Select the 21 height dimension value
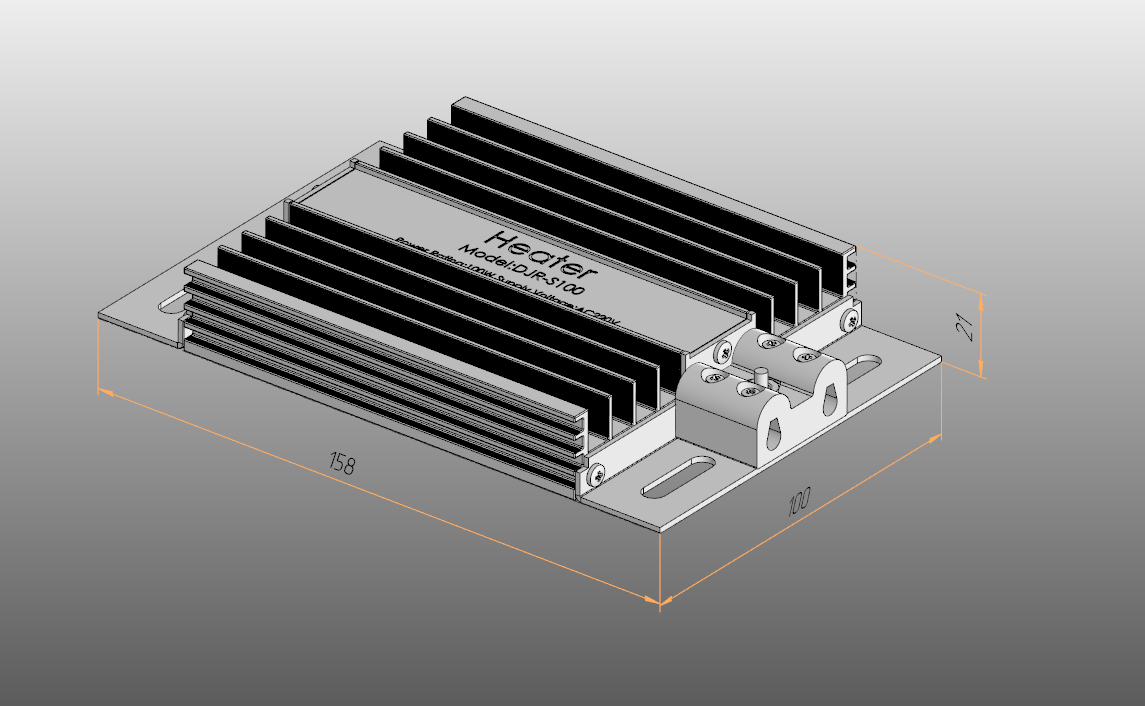The image size is (1145, 706). [967, 326]
